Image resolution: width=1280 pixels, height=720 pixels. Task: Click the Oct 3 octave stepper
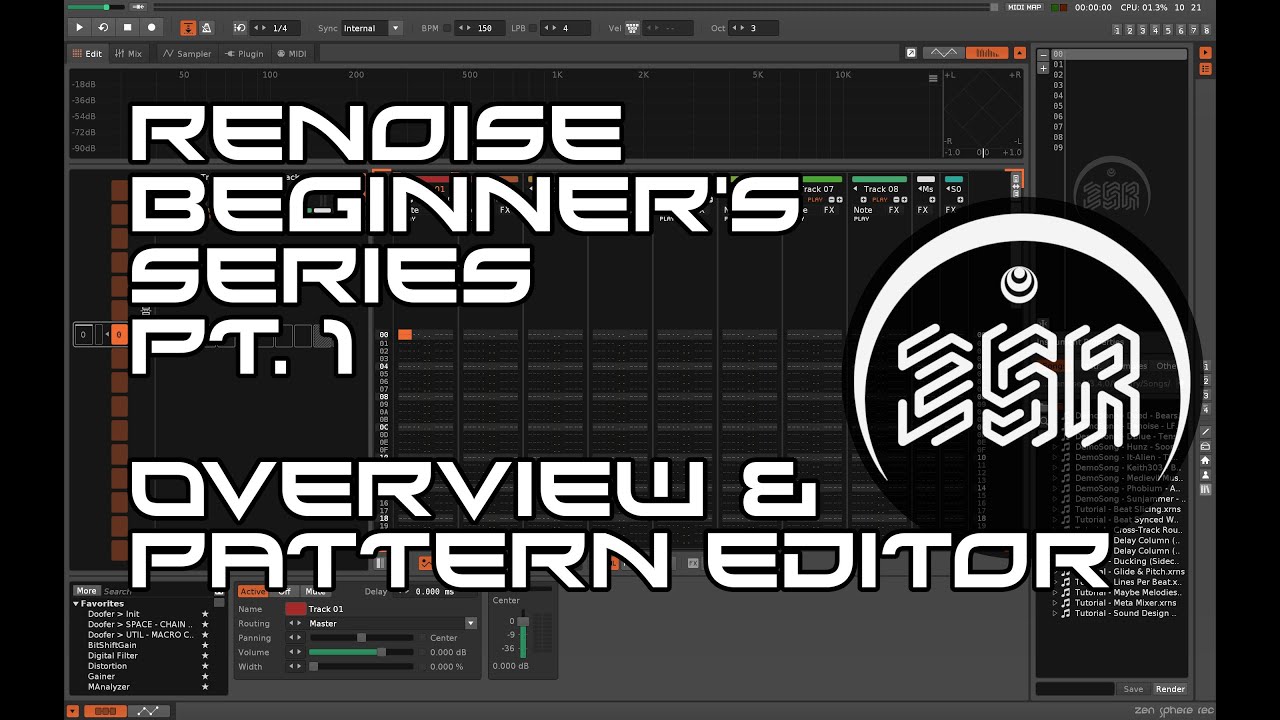(754, 28)
